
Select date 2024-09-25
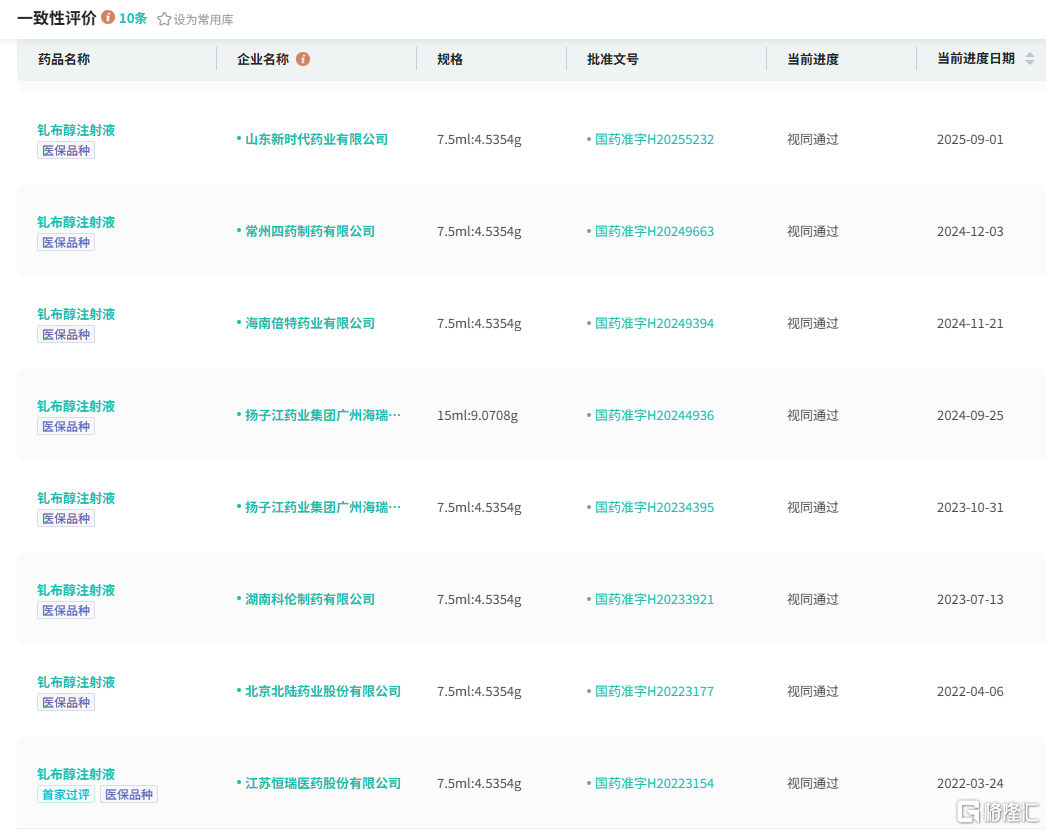[x=970, y=416]
